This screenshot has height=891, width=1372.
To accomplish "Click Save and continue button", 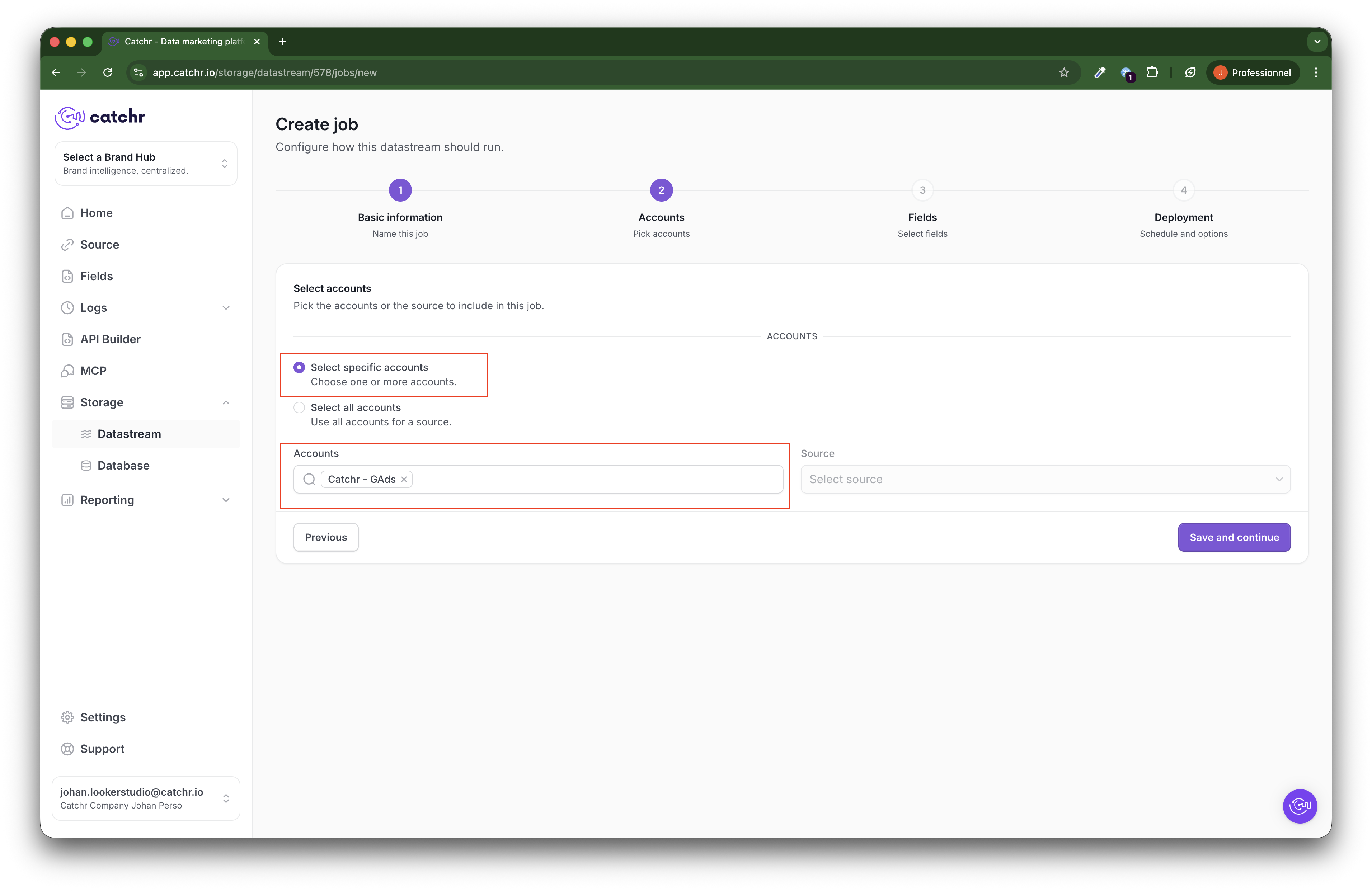I will pos(1234,537).
